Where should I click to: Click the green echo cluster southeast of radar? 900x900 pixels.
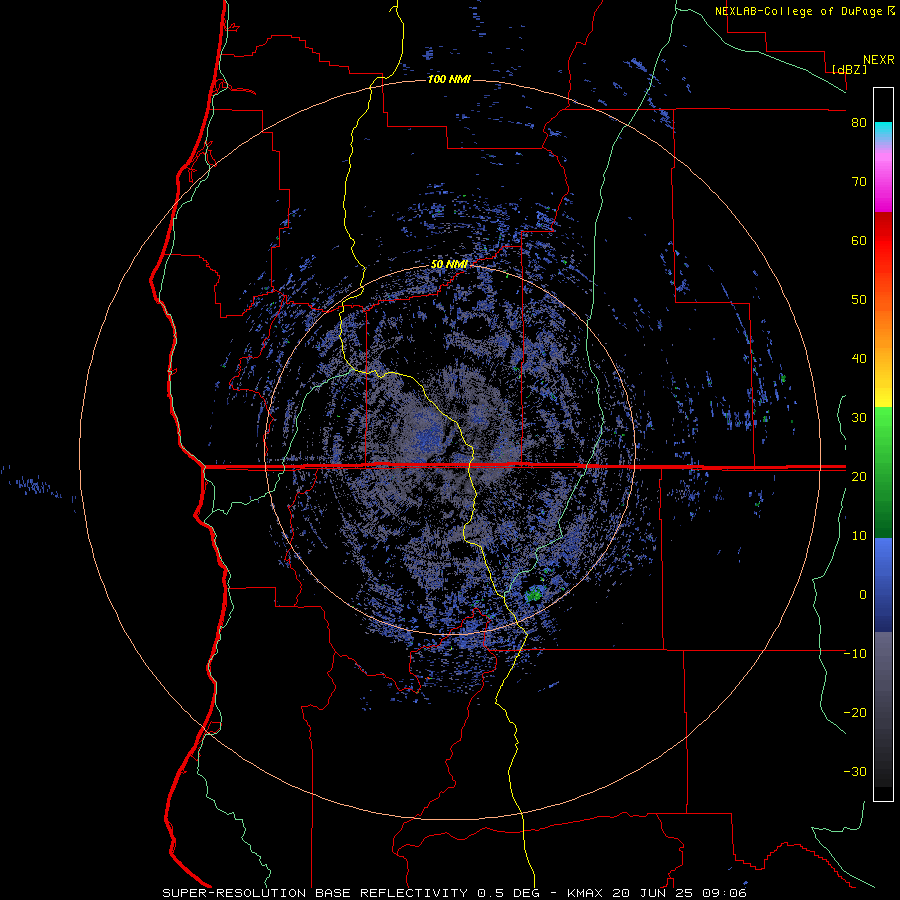tap(534, 593)
